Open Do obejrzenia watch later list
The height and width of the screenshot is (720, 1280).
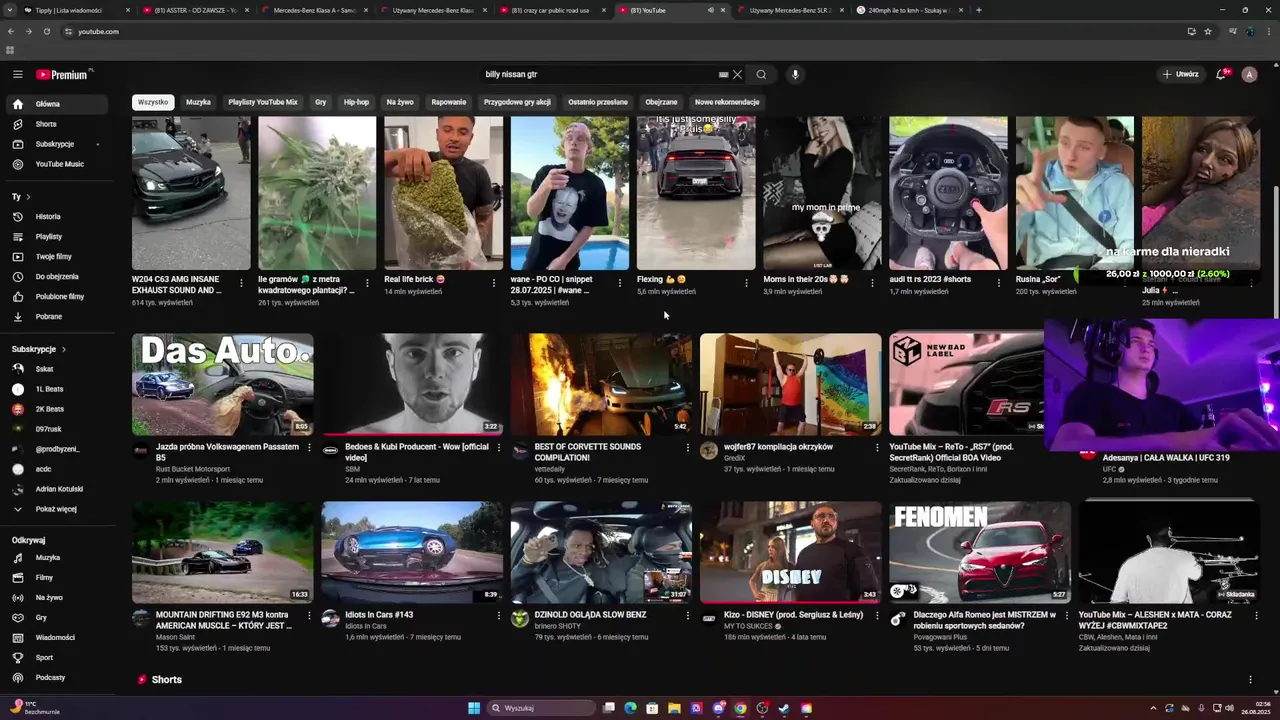click(x=58, y=276)
